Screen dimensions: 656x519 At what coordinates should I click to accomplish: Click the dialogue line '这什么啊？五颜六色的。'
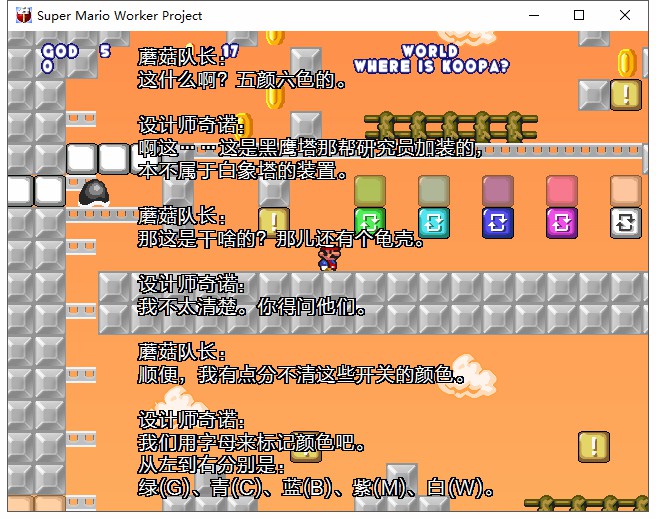(x=242, y=80)
